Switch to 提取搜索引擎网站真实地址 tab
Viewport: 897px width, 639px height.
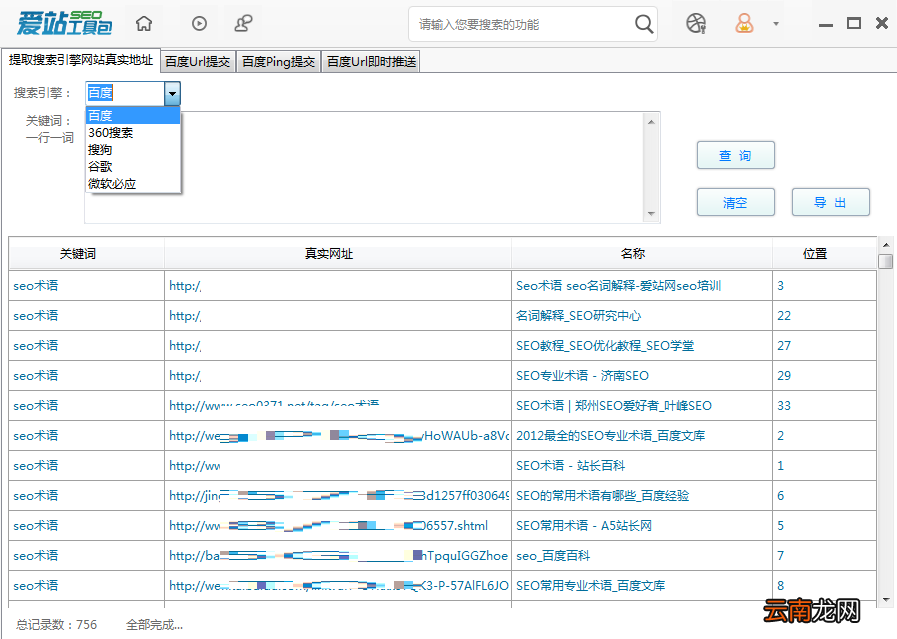pos(81,60)
